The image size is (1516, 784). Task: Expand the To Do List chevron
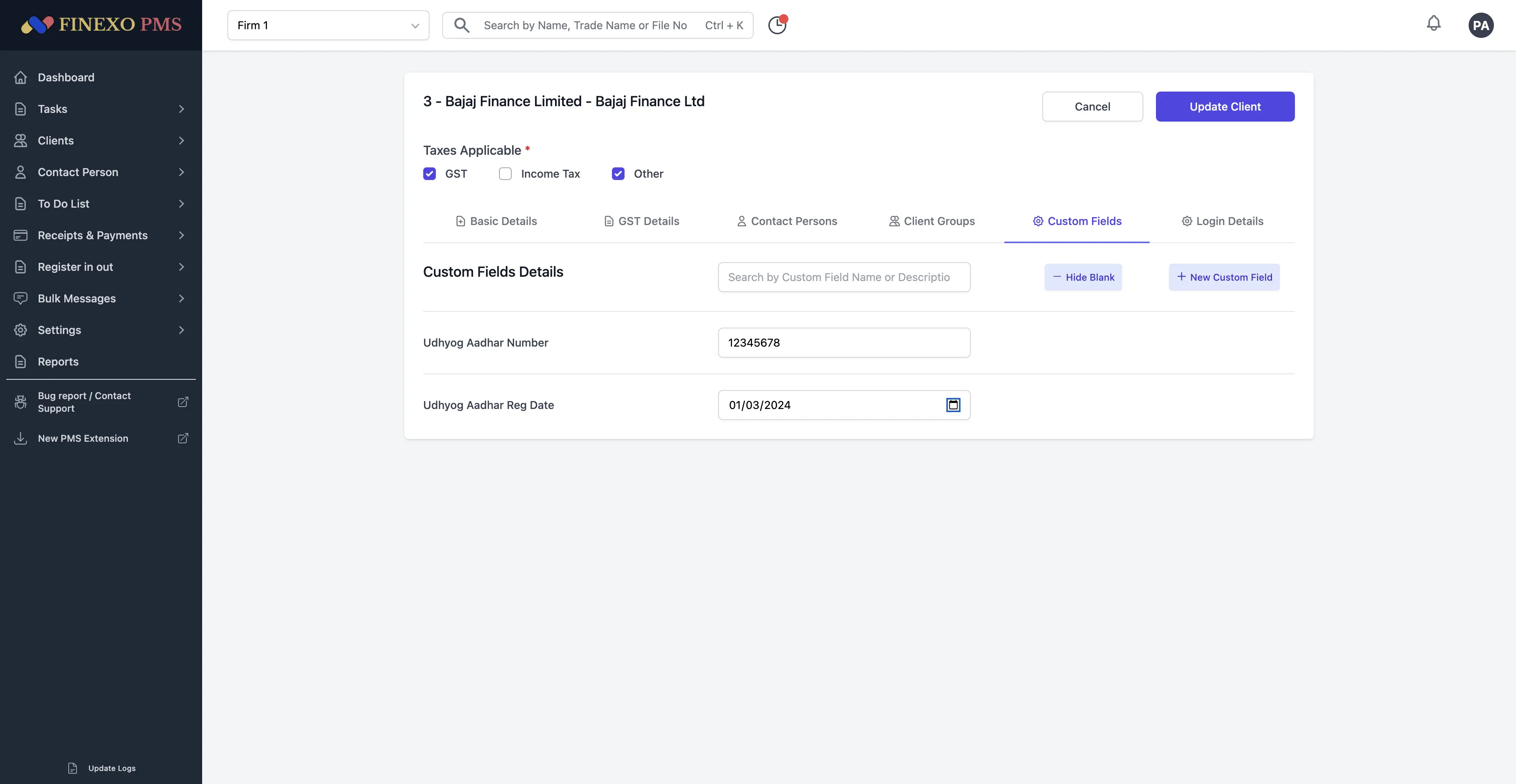coord(181,204)
